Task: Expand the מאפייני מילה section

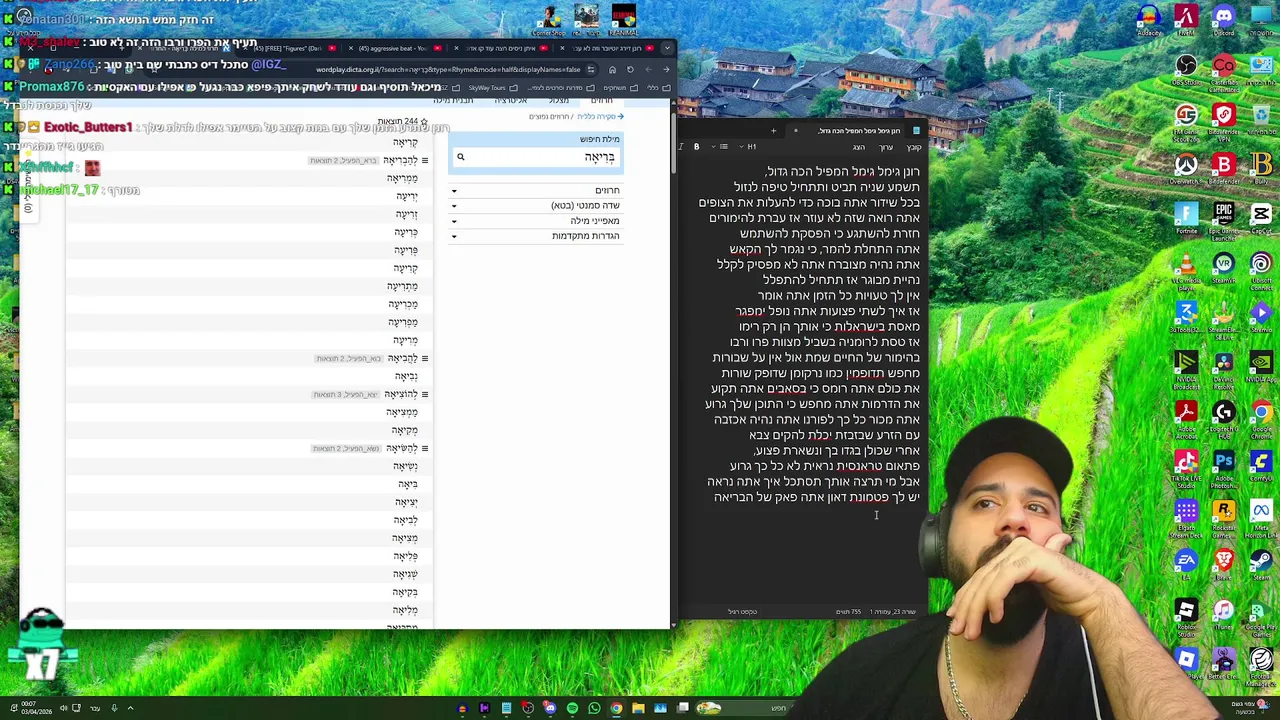Action: [538, 221]
